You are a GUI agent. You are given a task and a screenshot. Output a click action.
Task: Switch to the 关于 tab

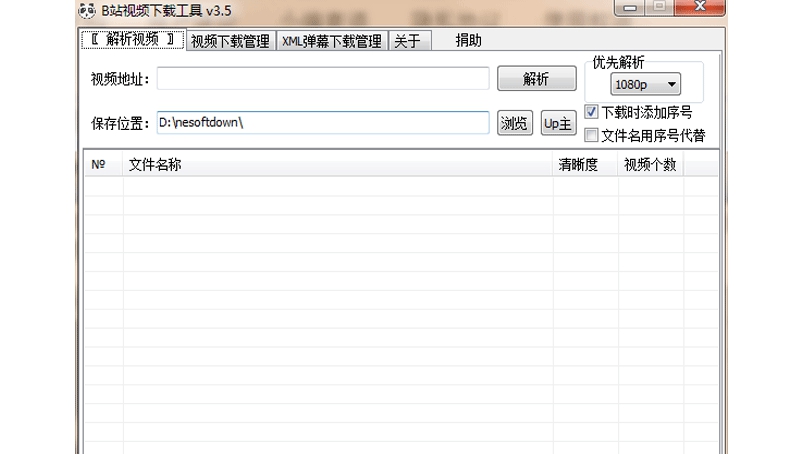(x=410, y=41)
